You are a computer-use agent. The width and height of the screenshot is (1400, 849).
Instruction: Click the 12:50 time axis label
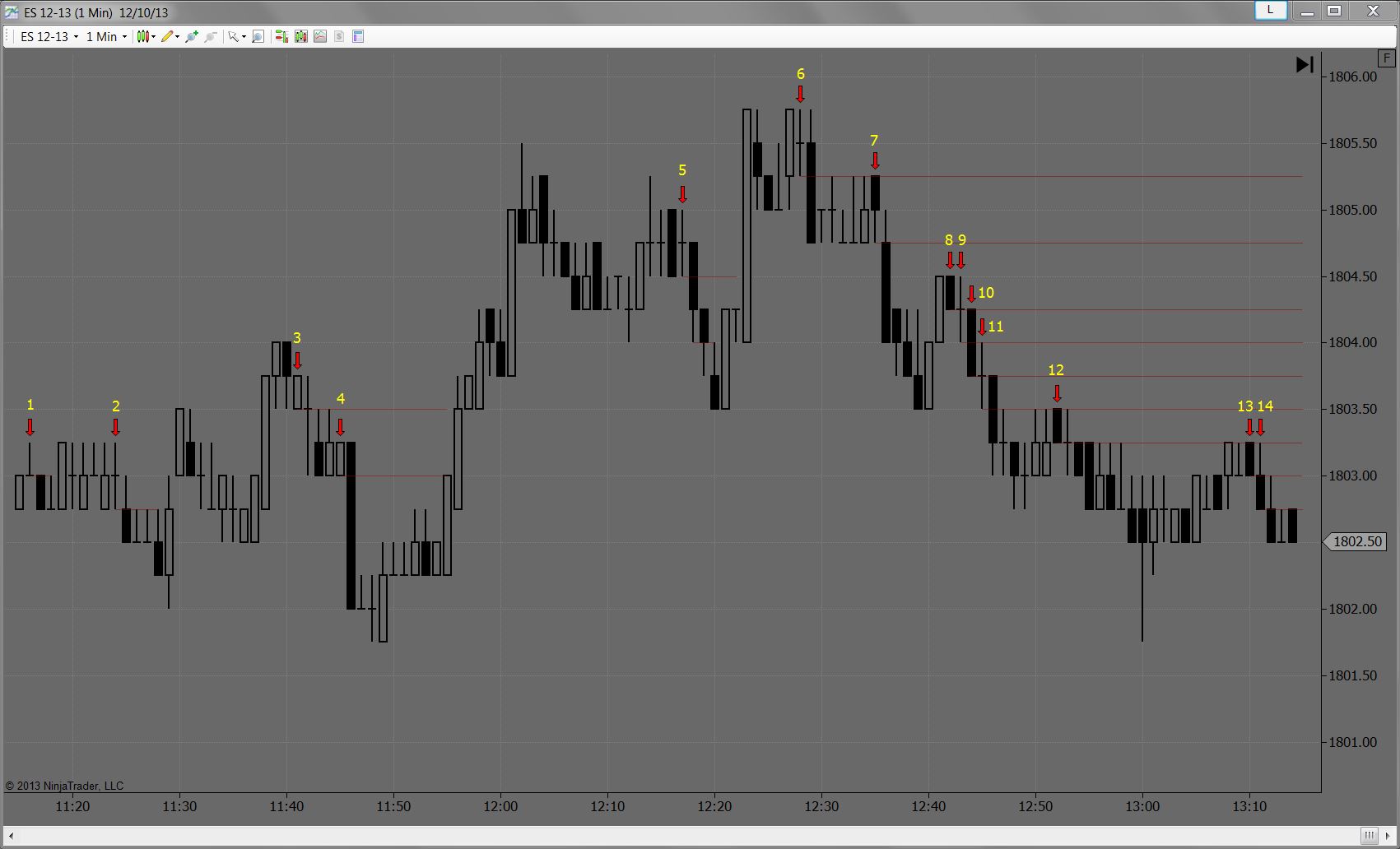[x=1035, y=807]
